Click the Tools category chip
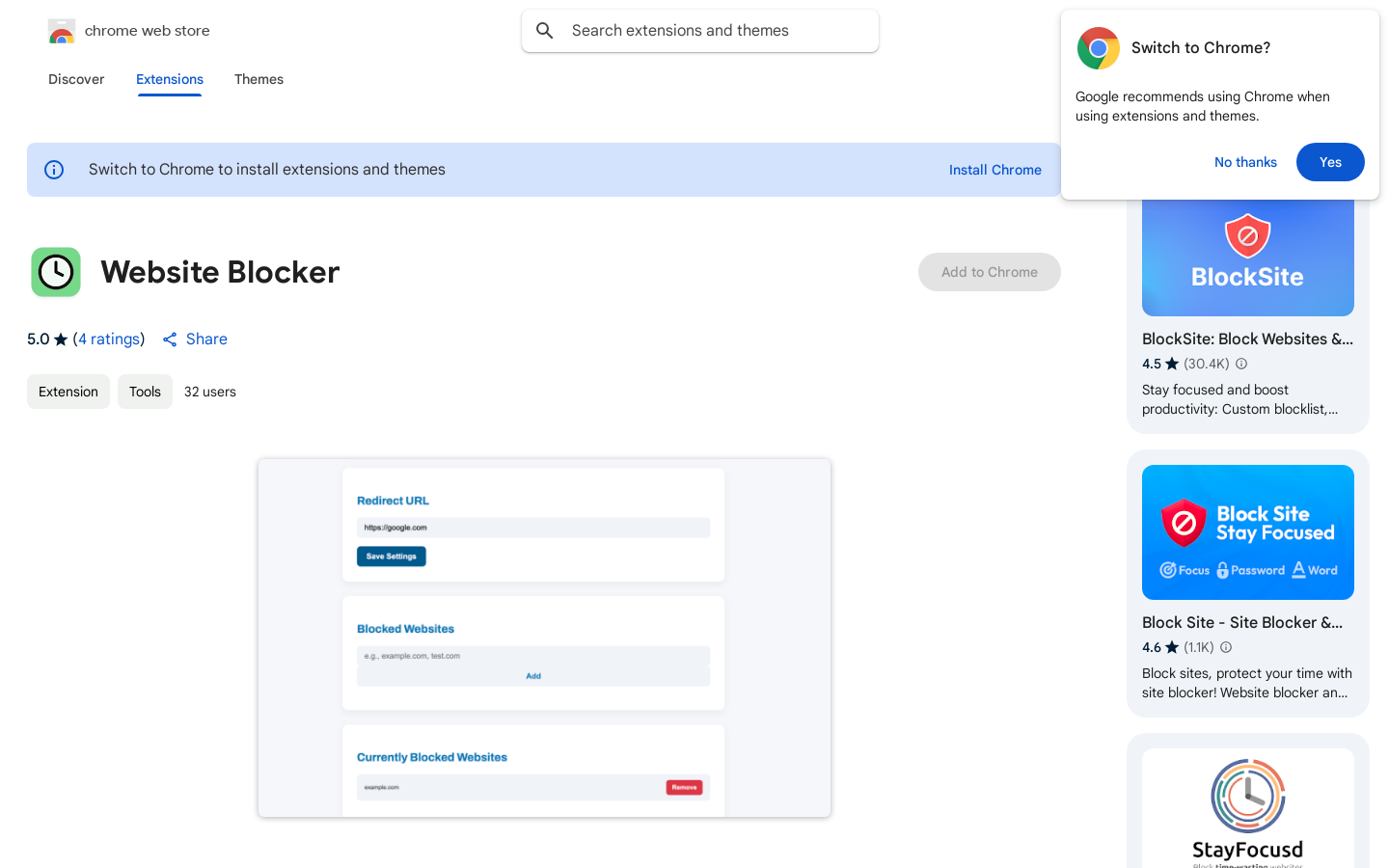Viewport: 1389px width, 868px height. click(x=145, y=392)
